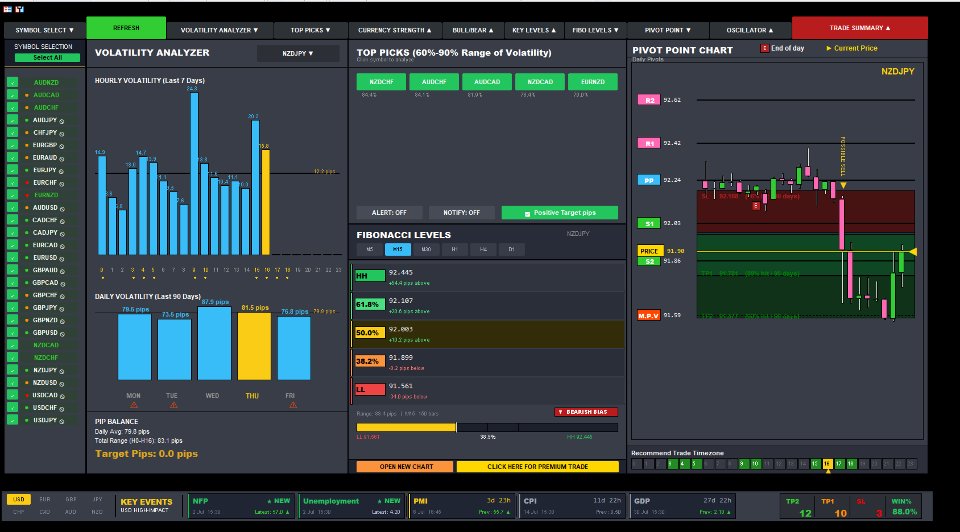The height and width of the screenshot is (532, 960).
Task: Uncheck the NZDCHF symbol checkbox
Action: 12,358
